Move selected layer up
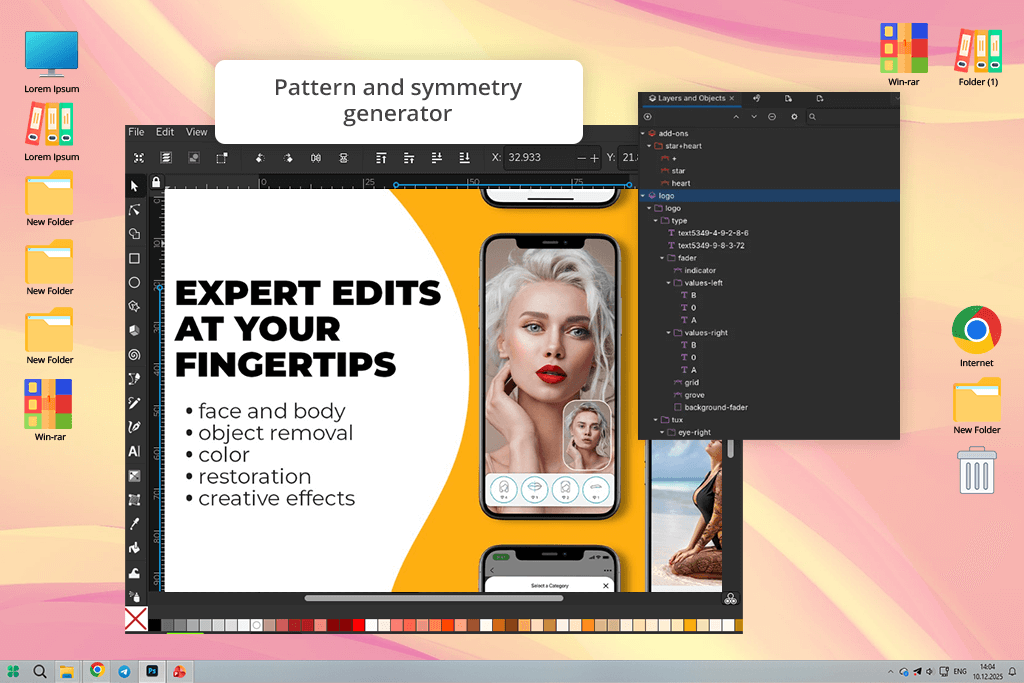 pyautogui.click(x=736, y=117)
